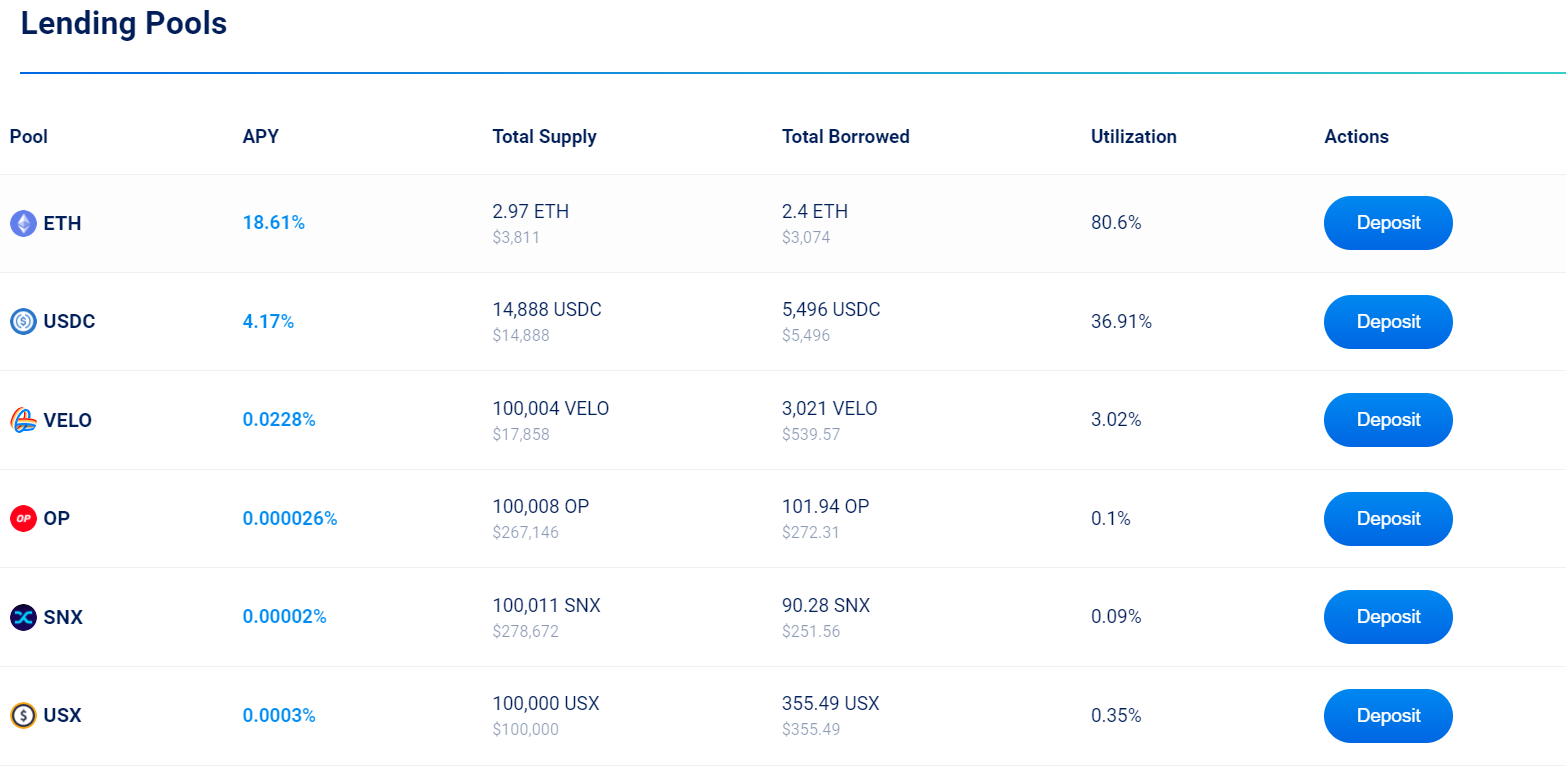The width and height of the screenshot is (1566, 766).
Task: Click the 4.17% APY value for USDC
Action: pos(268,321)
